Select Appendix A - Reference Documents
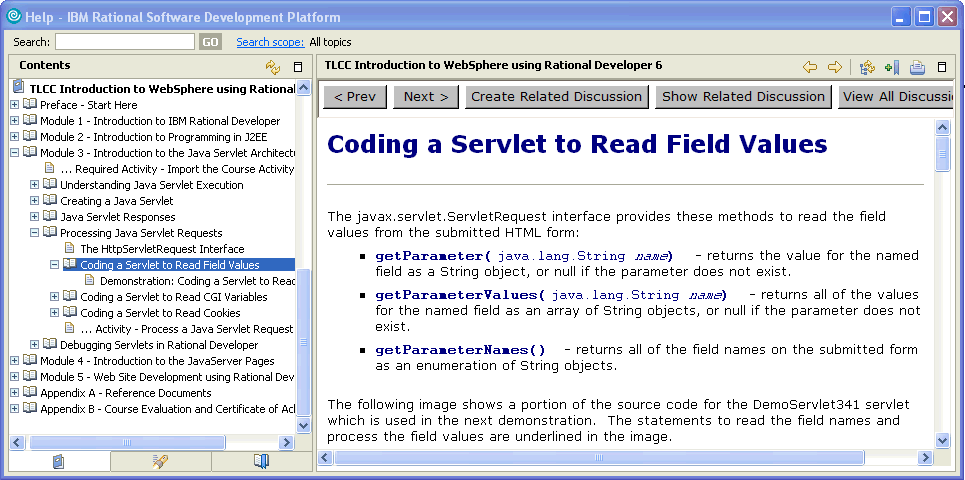 [126, 393]
